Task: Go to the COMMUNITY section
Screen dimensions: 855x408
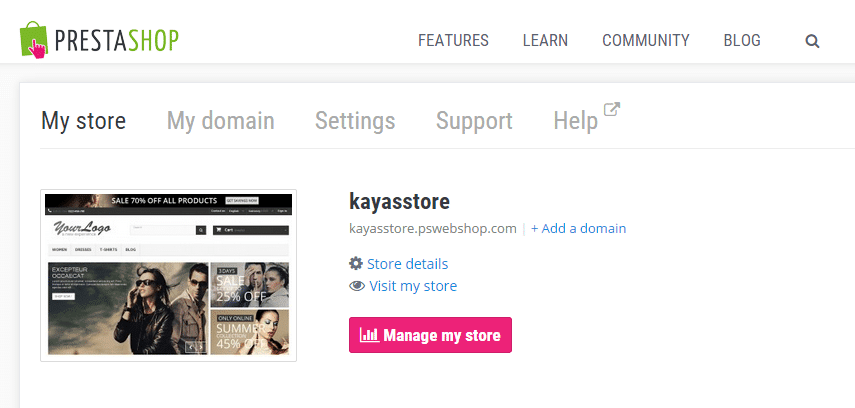Action: tap(646, 40)
